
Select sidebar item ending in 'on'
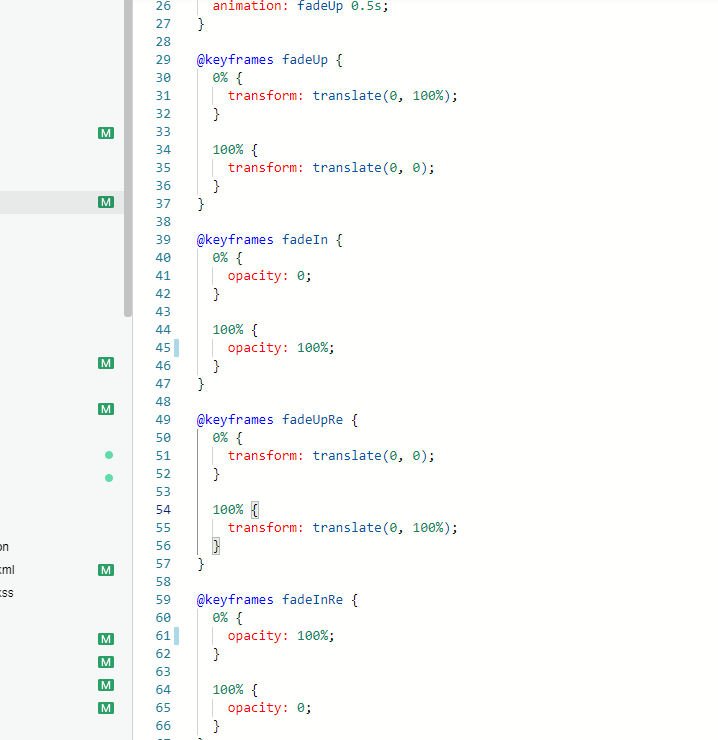[x=4, y=547]
